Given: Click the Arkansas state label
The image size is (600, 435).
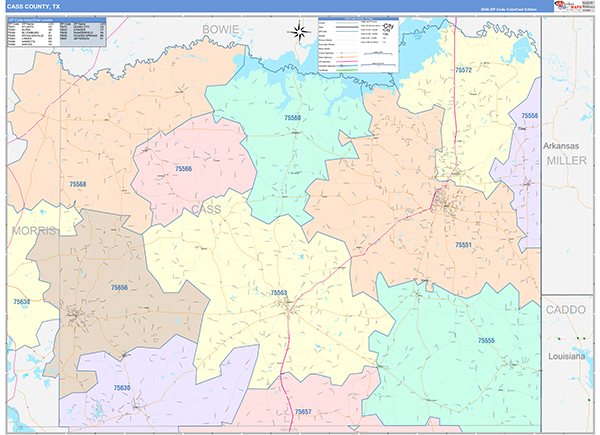Looking at the screenshot, I should click(x=561, y=146).
